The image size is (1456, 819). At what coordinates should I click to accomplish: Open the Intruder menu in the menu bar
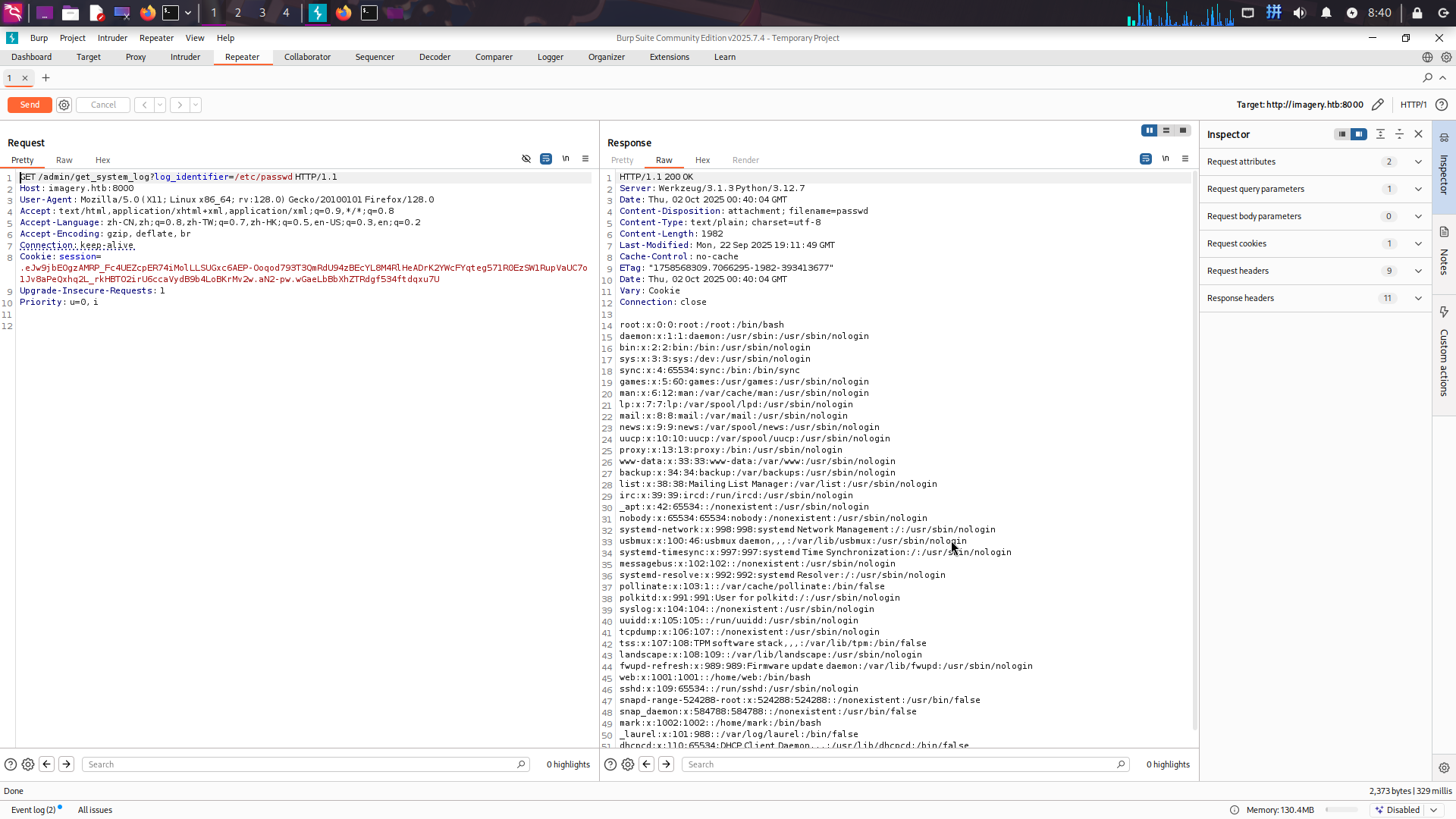tap(112, 38)
